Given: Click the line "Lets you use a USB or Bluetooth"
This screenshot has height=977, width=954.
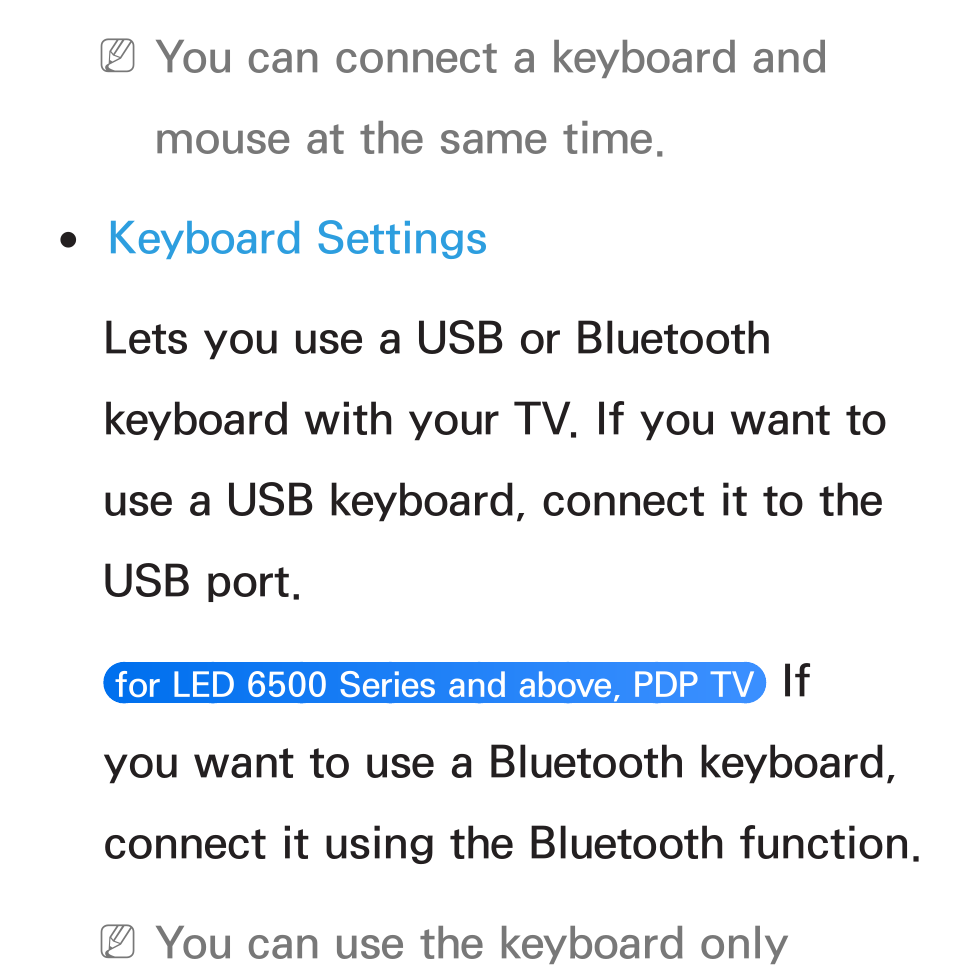Looking at the screenshot, I should point(437,338).
